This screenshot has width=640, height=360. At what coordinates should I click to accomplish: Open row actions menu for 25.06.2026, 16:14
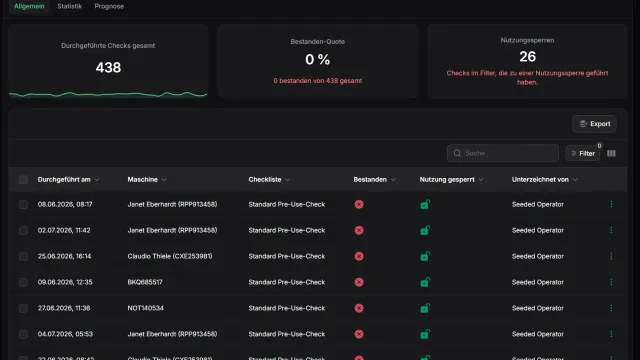[x=611, y=256]
